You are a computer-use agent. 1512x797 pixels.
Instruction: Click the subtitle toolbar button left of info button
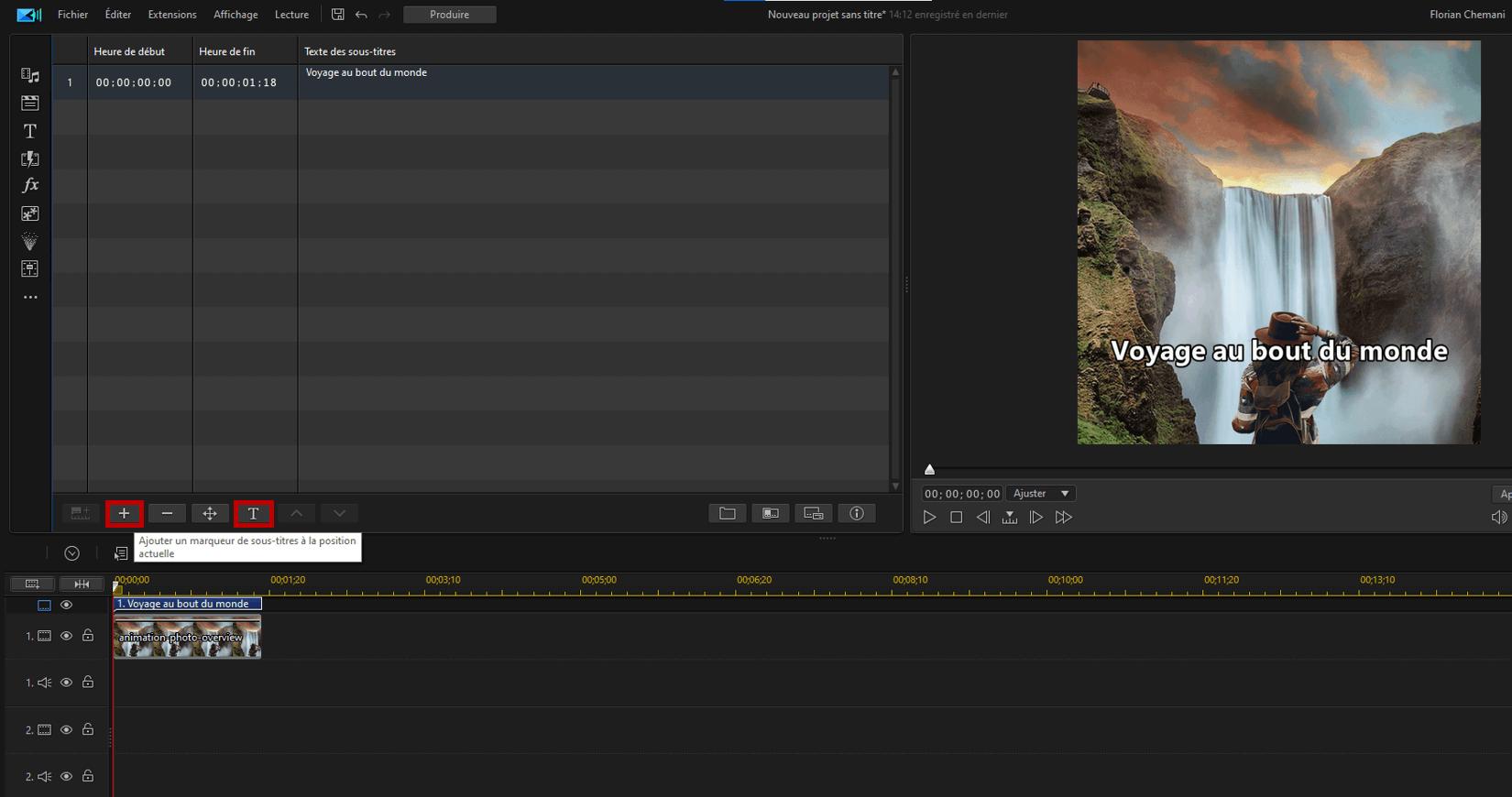pyautogui.click(x=814, y=513)
